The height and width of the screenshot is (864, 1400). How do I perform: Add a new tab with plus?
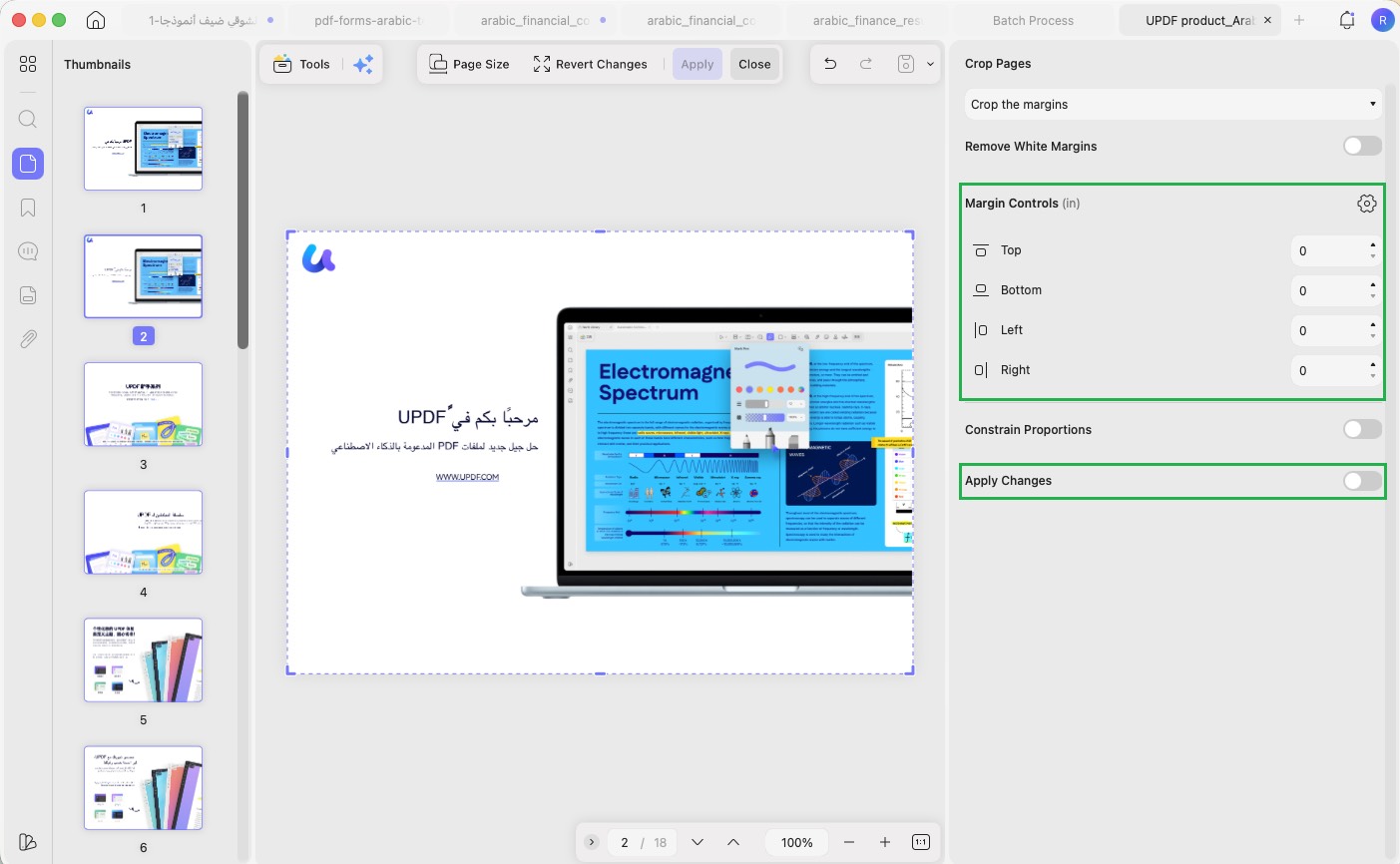coord(1299,20)
